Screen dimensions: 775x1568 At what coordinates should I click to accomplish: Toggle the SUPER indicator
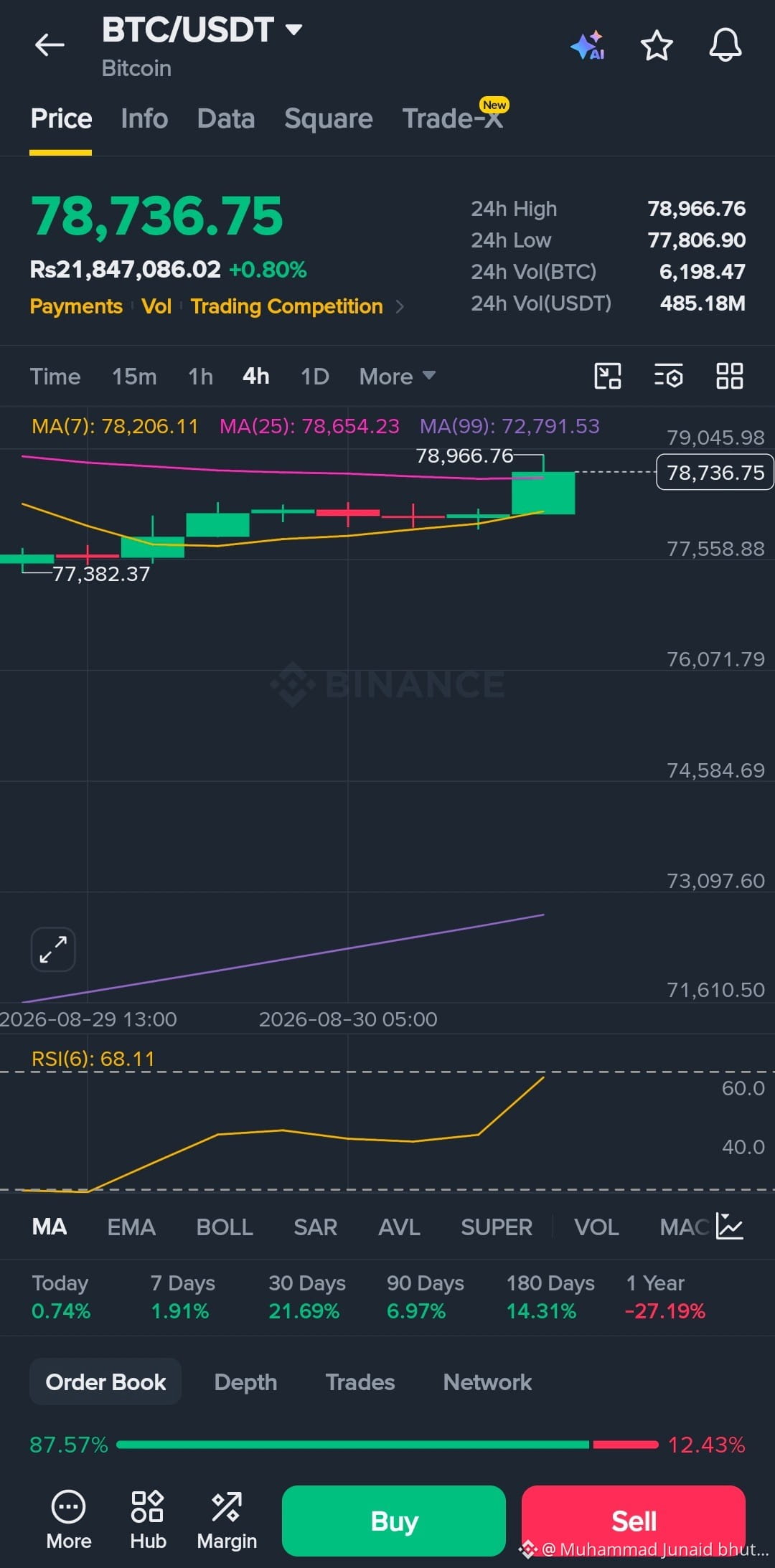point(497,1227)
